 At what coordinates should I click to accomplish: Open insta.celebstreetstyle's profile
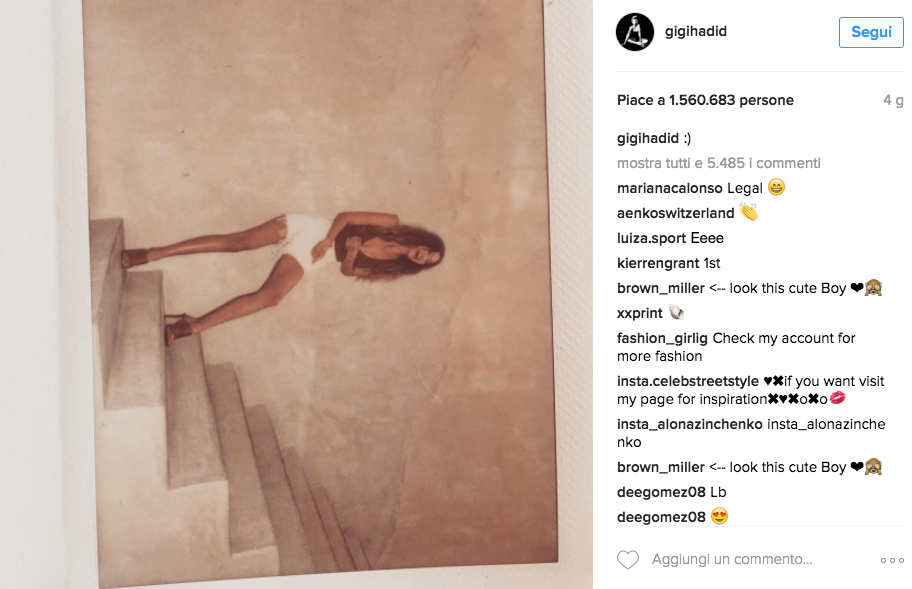688,381
